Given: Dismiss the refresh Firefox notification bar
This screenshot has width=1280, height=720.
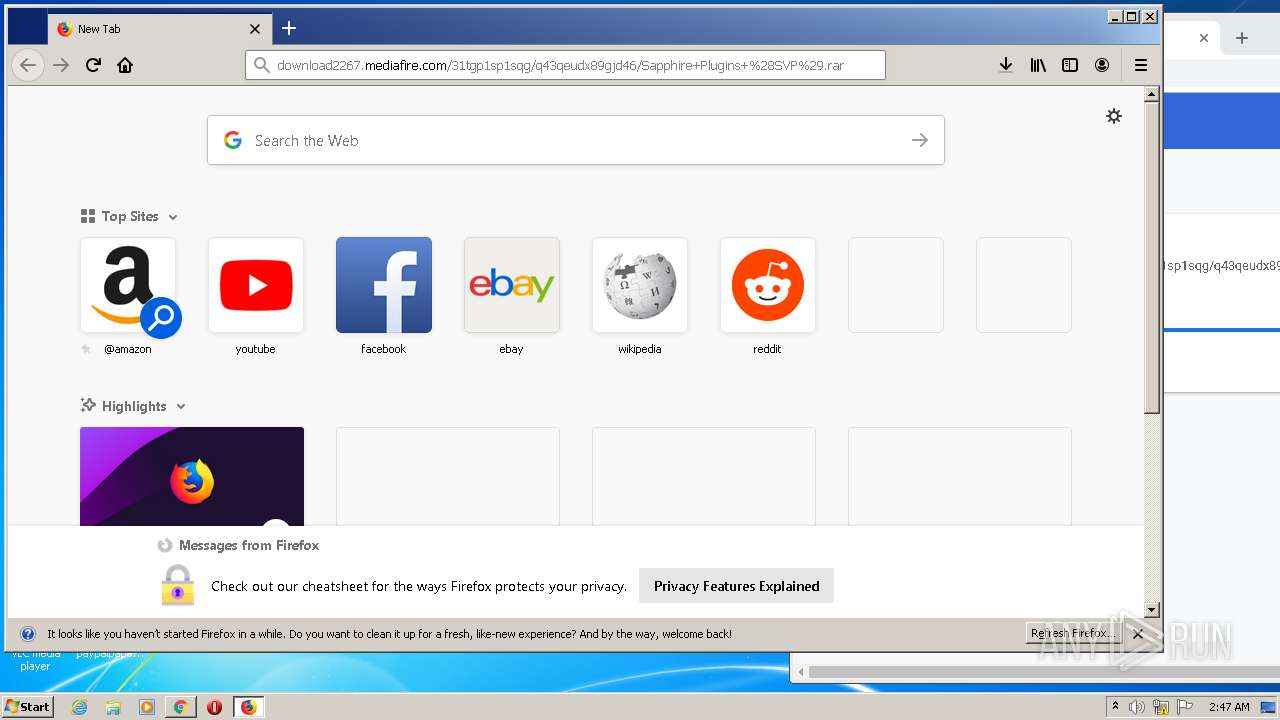Looking at the screenshot, I should click(1138, 634).
